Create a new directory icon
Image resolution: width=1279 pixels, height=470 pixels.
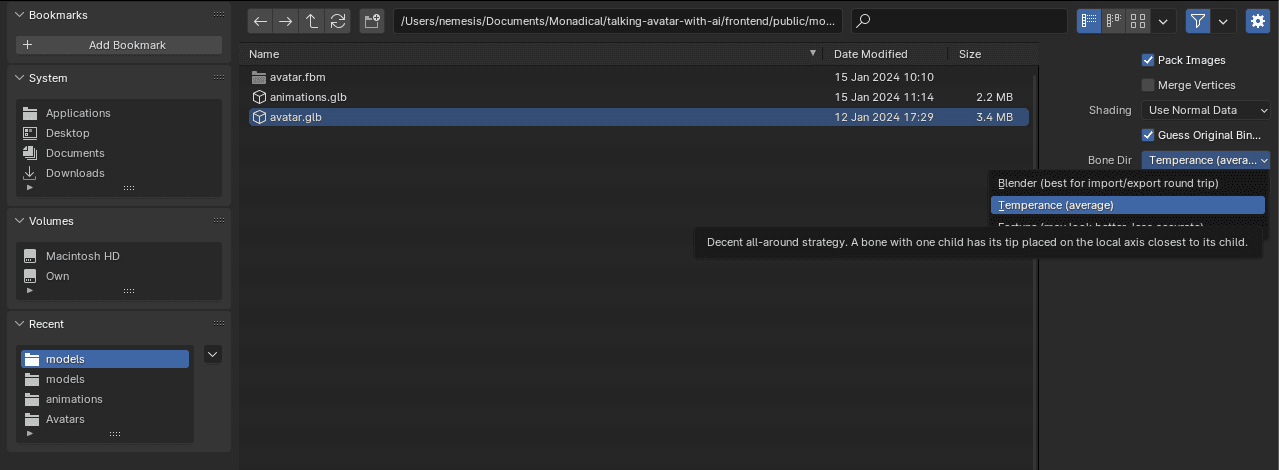point(372,21)
